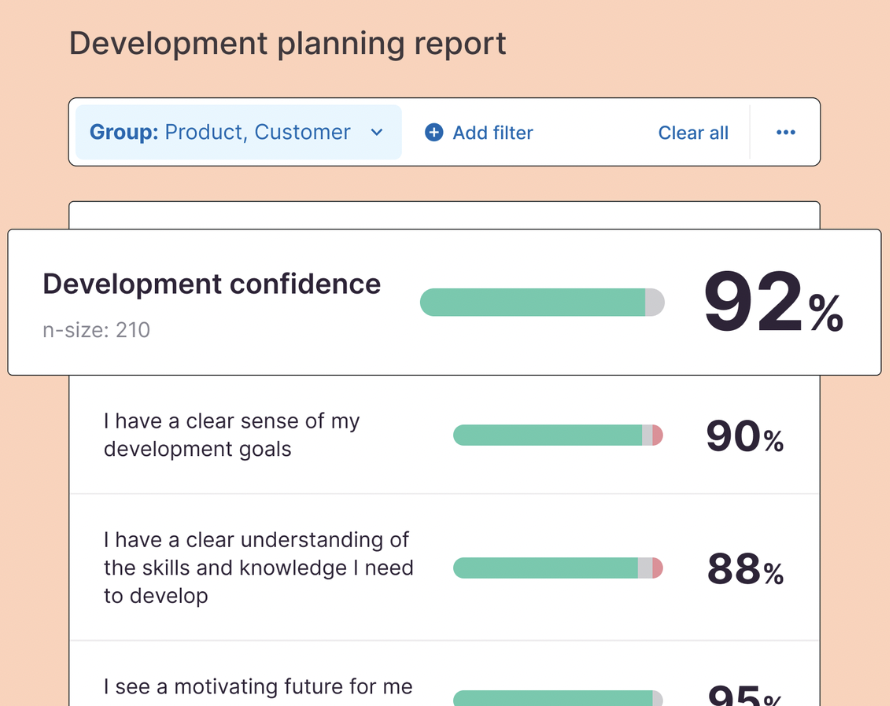Select the Development planning report title
The image size is (890, 706).
coord(287,44)
